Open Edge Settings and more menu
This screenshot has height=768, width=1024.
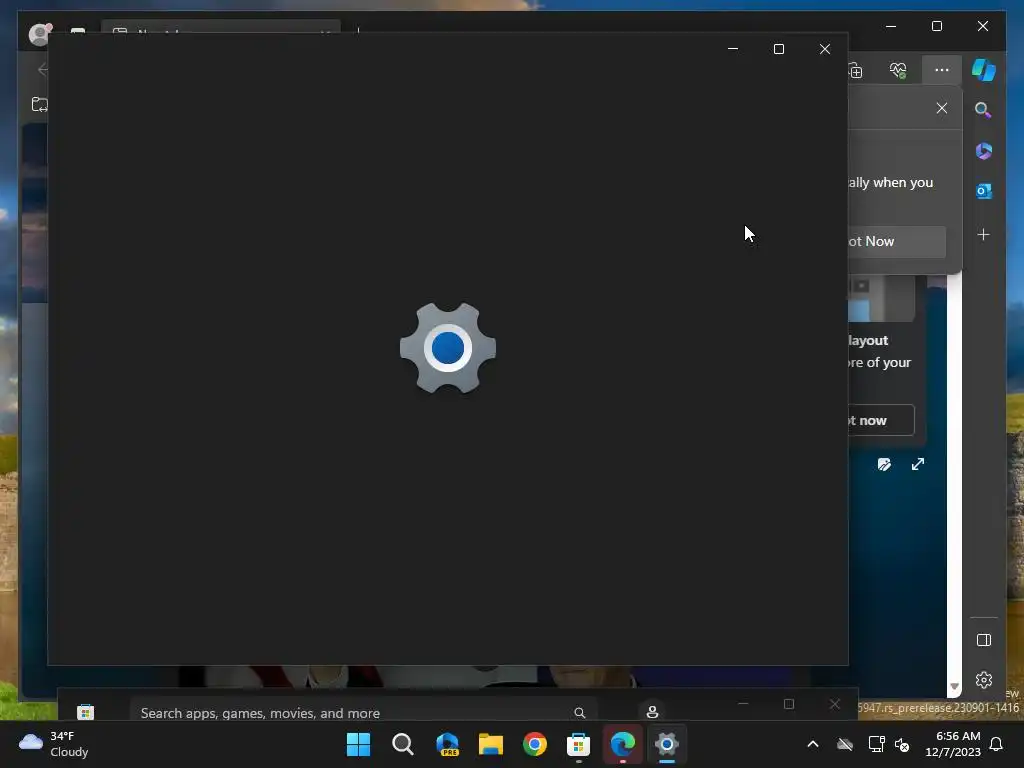pos(941,70)
